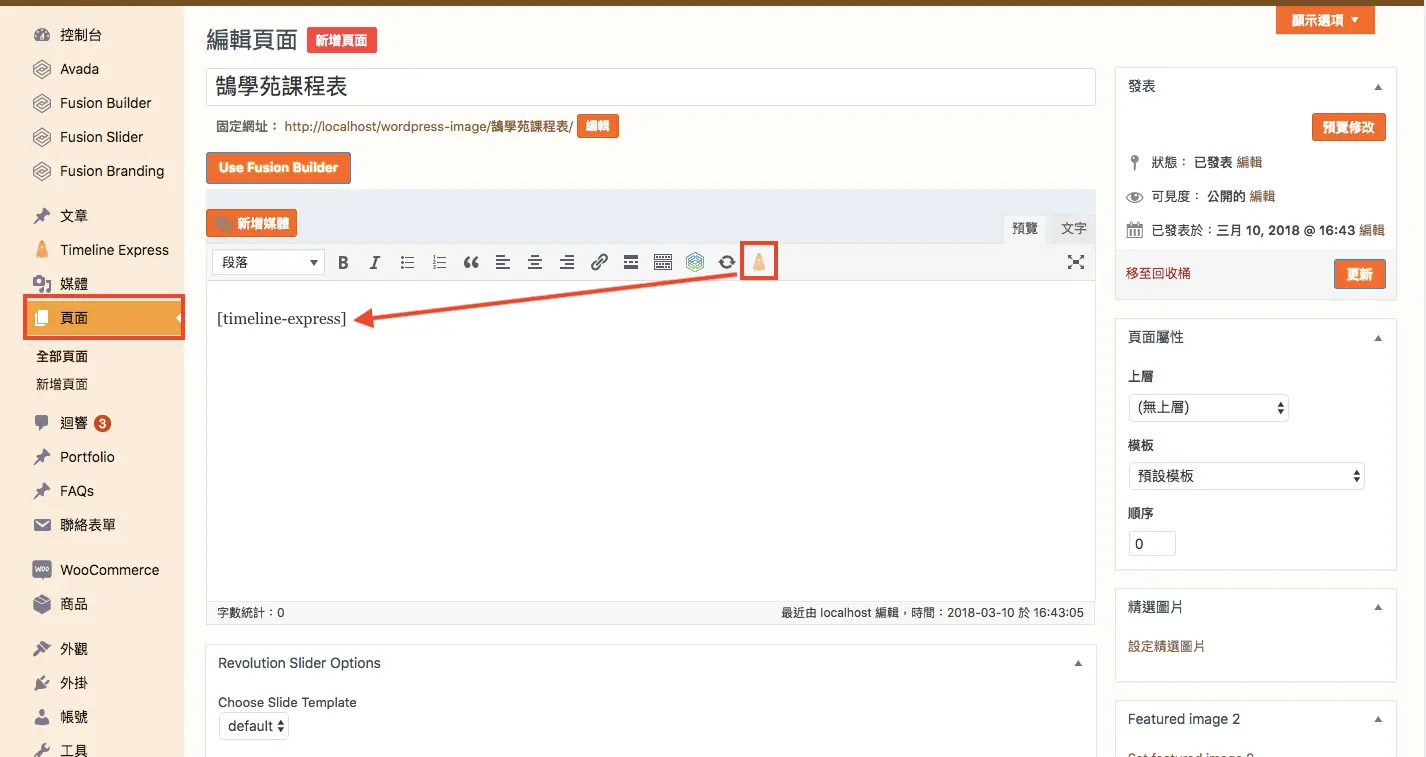
Task: Click the Use Fusion Builder button
Action: [x=278, y=167]
